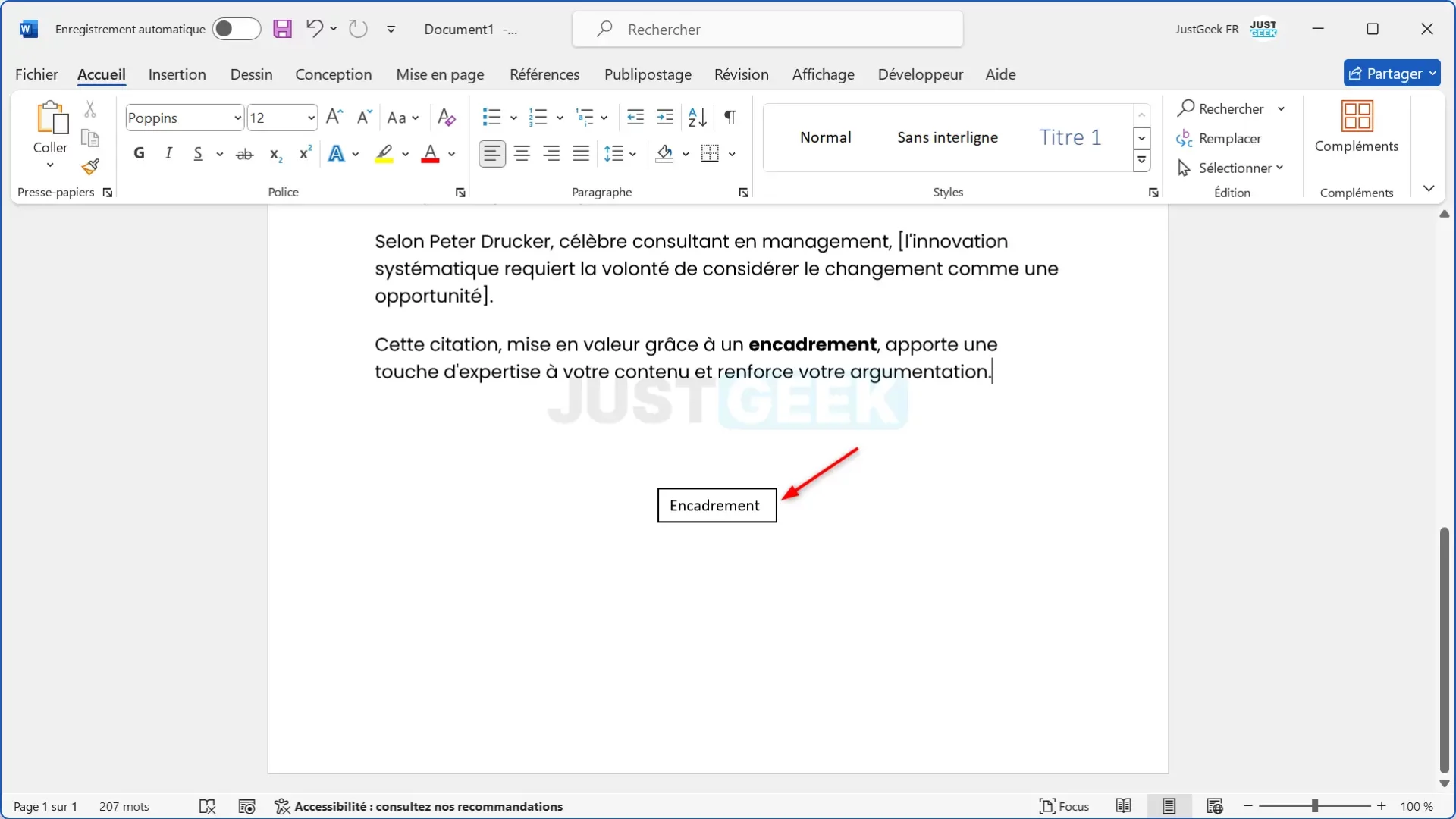Toggle italic formatting
The image size is (1456, 819).
(x=168, y=154)
